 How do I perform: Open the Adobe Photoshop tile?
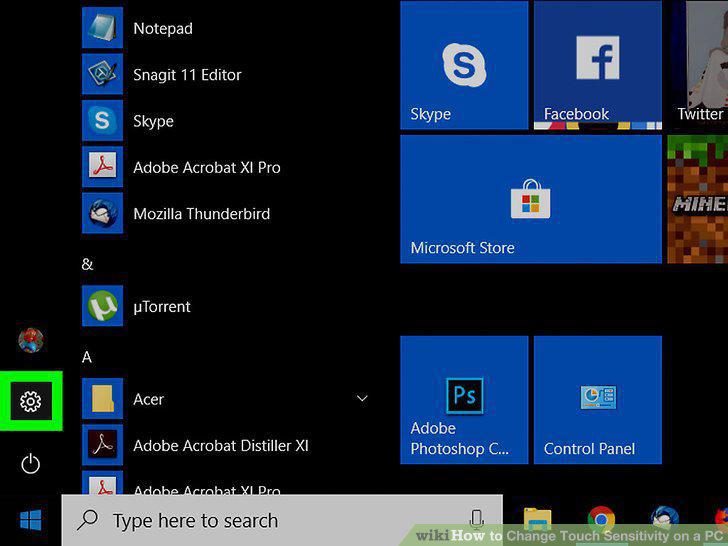464,400
